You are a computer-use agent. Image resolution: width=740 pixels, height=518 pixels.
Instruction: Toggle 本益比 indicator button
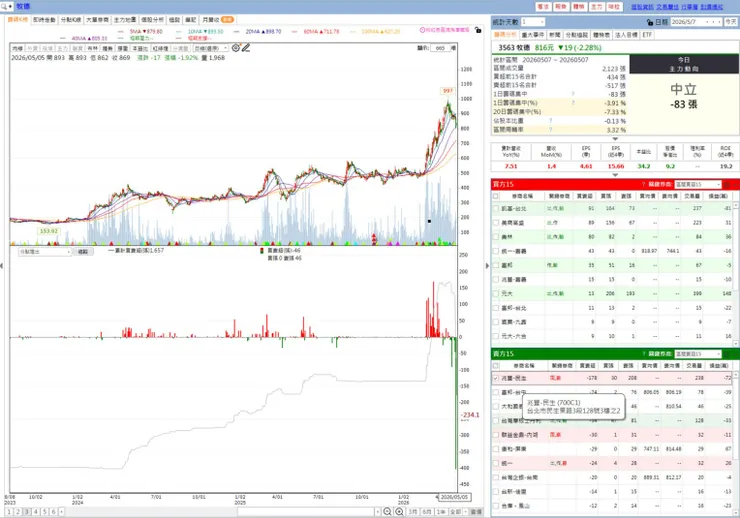140,48
